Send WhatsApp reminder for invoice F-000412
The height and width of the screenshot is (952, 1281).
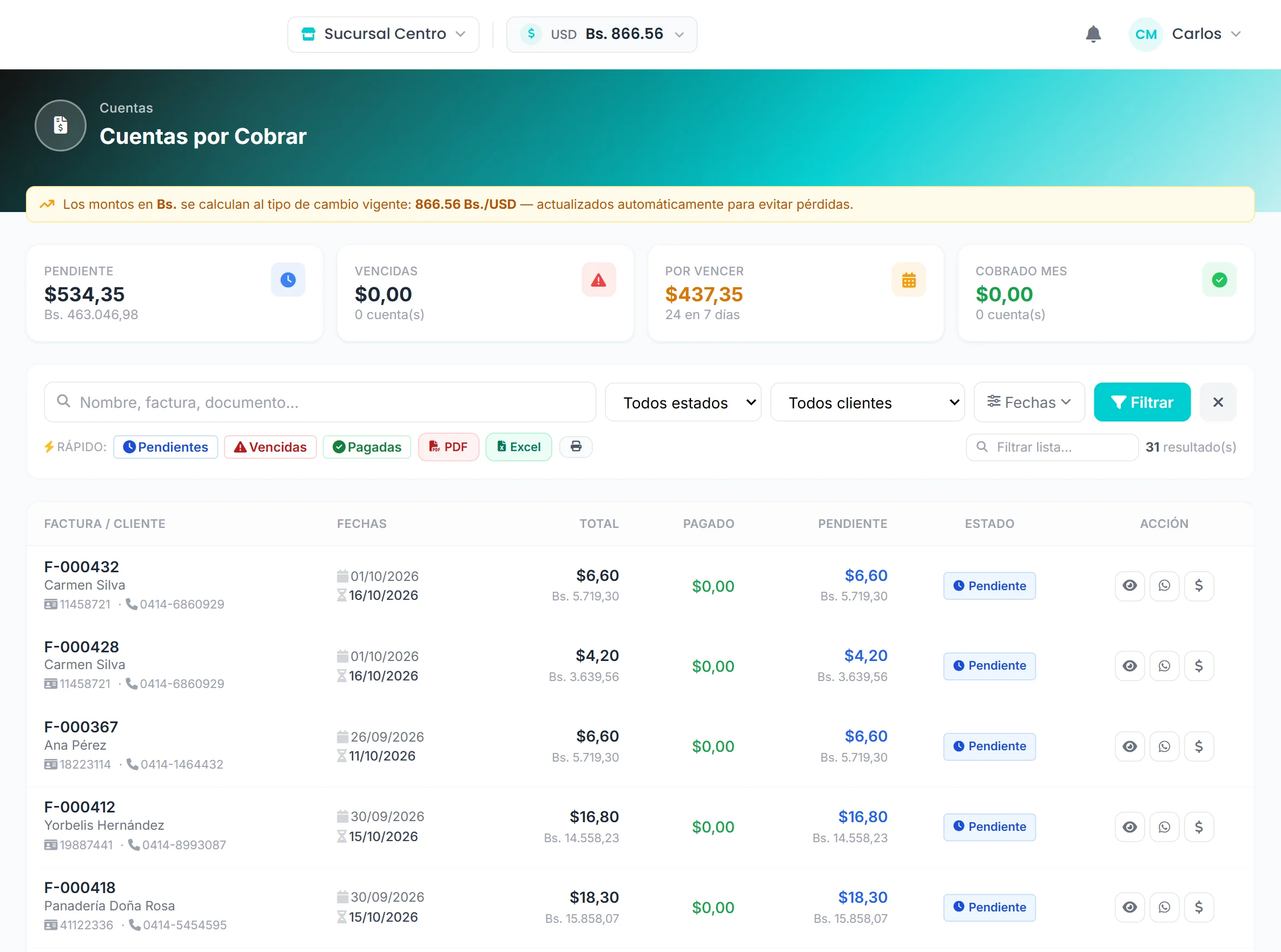click(1164, 827)
